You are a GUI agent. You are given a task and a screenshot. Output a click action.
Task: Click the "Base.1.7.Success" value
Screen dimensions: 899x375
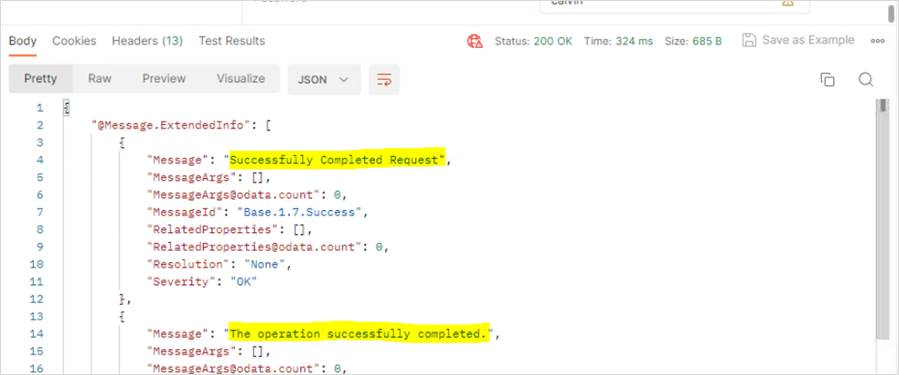point(300,212)
